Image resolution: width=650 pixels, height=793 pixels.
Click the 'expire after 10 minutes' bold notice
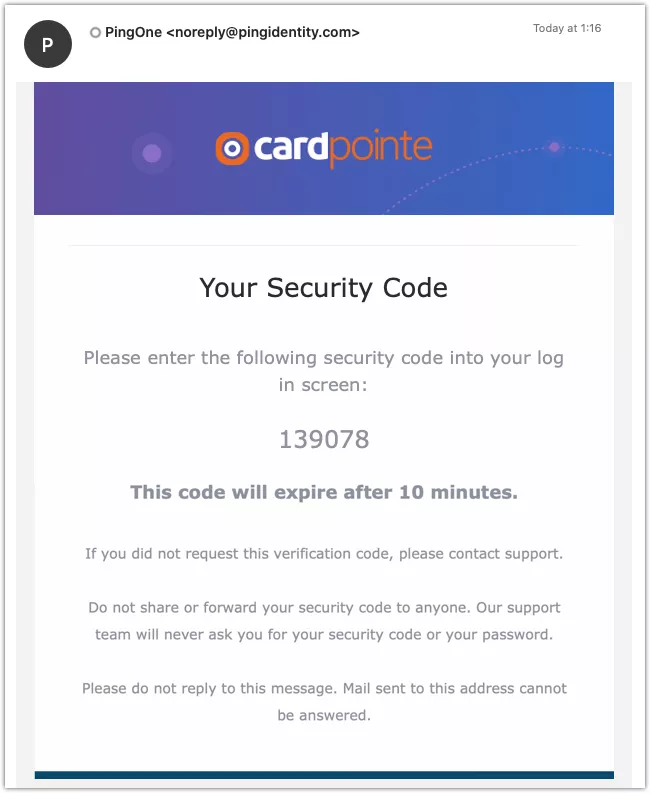coord(324,492)
